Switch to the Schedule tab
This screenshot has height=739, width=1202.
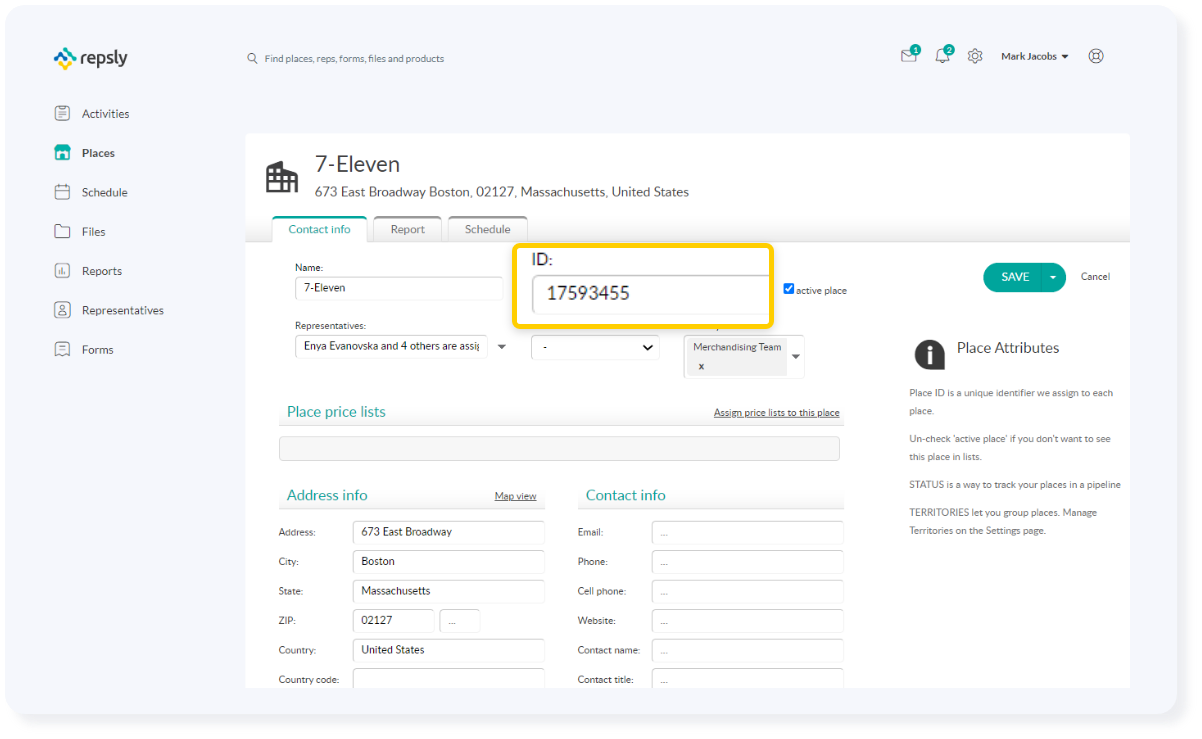[x=487, y=229]
